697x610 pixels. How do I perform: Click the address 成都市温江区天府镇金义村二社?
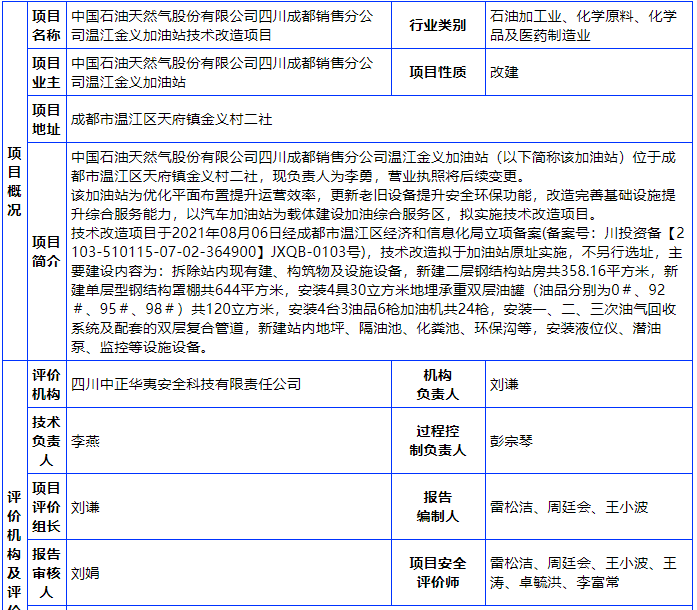pos(172,119)
